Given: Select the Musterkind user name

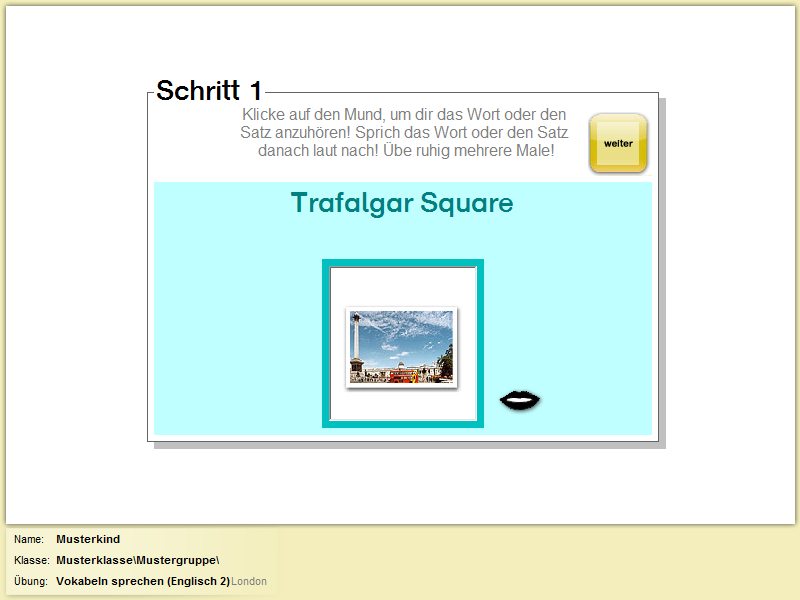Looking at the screenshot, I should (x=88, y=540).
